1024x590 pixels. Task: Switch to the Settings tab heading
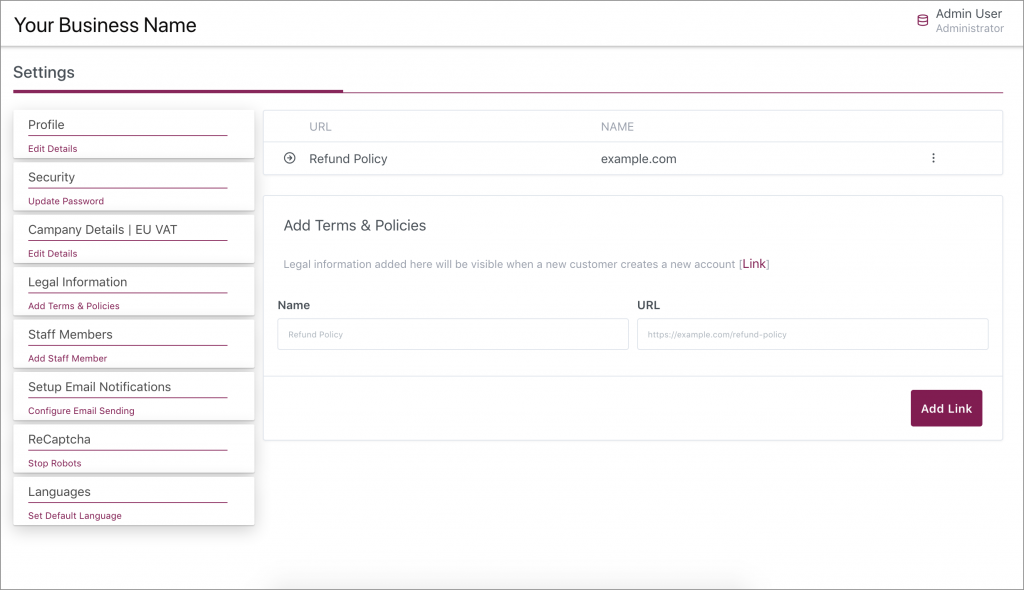pyautogui.click(x=44, y=73)
